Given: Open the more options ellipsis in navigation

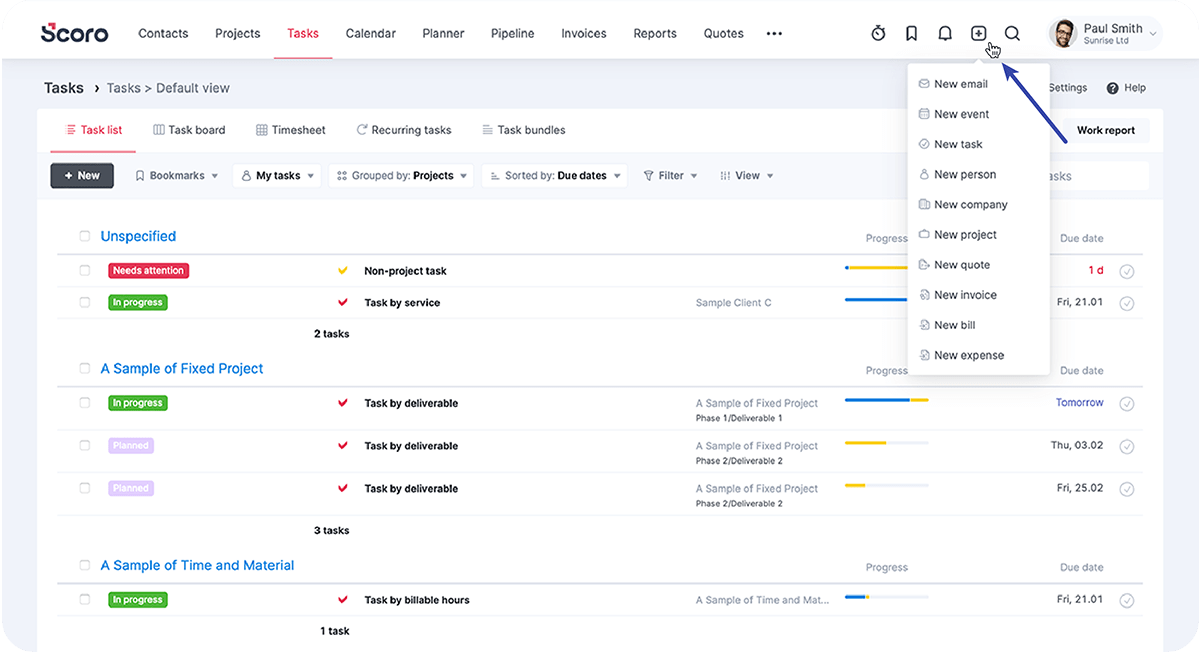Looking at the screenshot, I should [x=774, y=33].
